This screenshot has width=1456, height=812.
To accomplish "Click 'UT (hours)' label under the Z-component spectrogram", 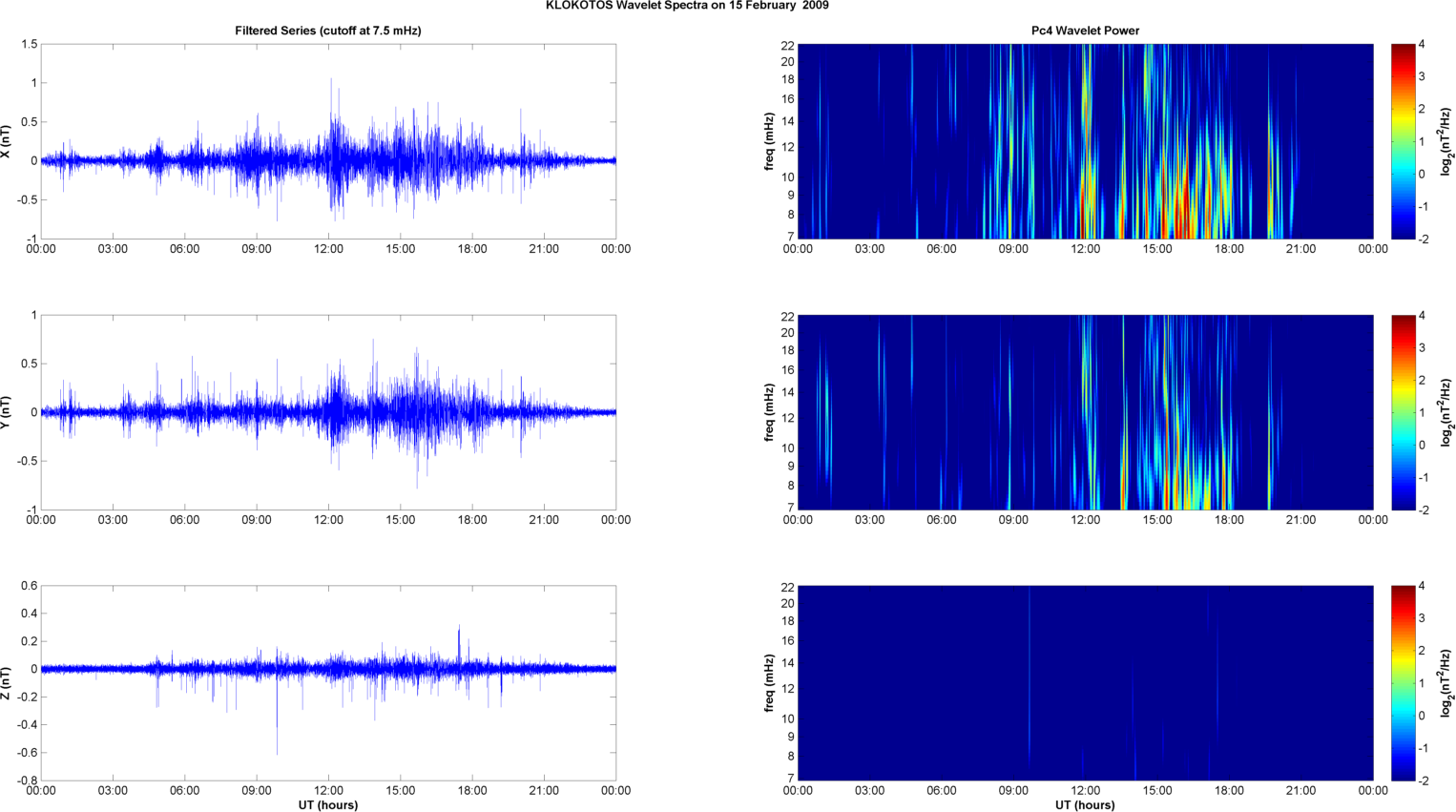I will 1085,805.
